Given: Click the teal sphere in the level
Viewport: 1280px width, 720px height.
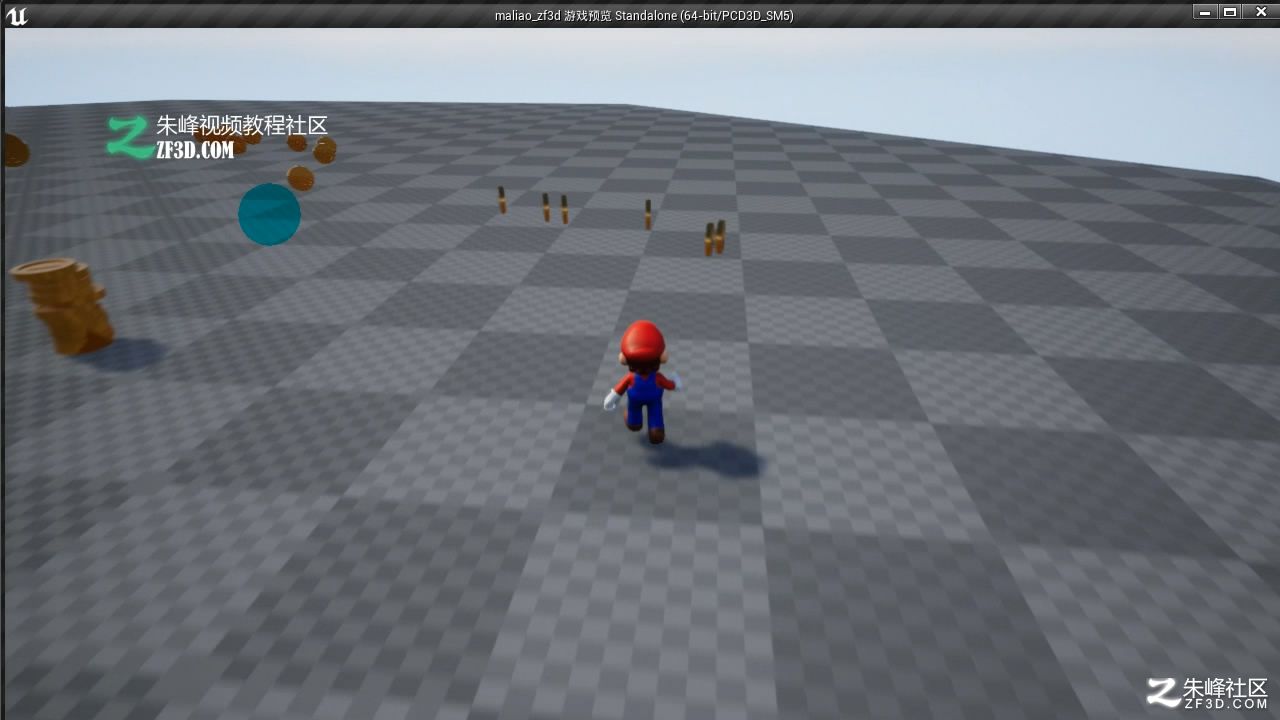Looking at the screenshot, I should coord(269,214).
